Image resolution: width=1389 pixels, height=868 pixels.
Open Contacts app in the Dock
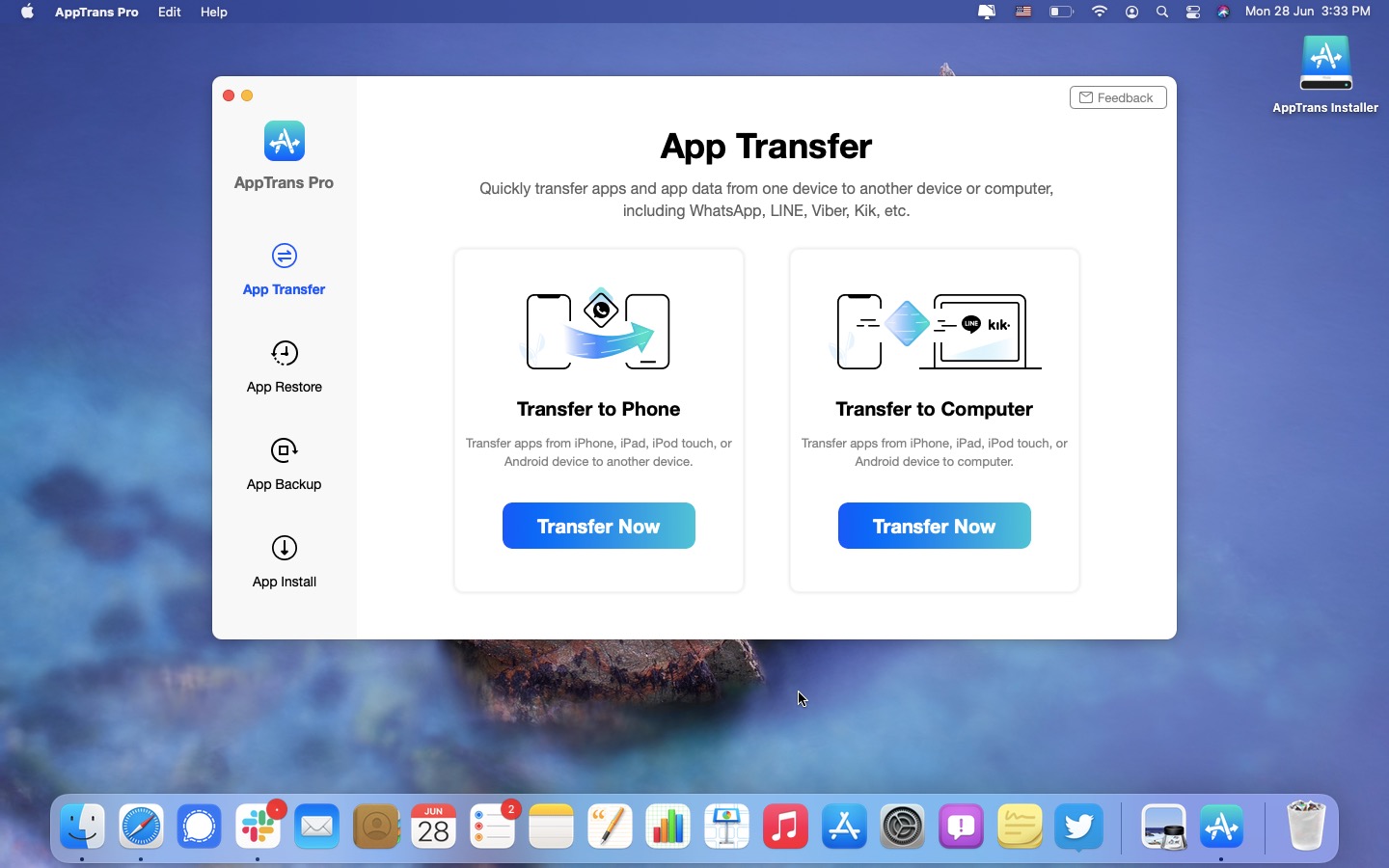click(376, 827)
